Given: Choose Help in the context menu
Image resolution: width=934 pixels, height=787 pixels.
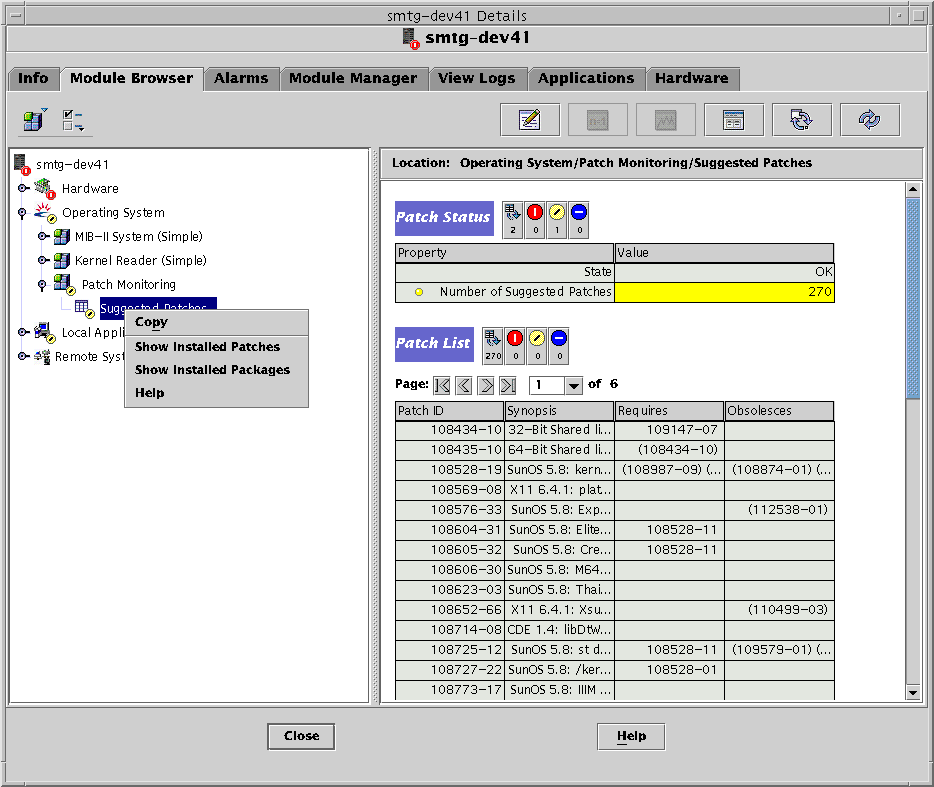Looking at the screenshot, I should 216,393.
